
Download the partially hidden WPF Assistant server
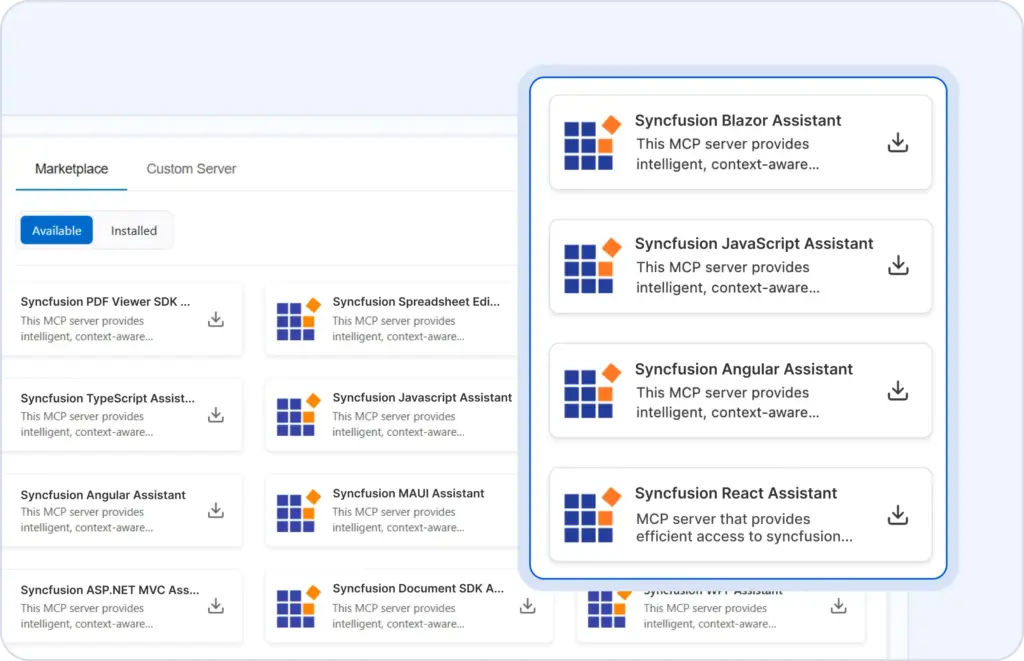(839, 606)
